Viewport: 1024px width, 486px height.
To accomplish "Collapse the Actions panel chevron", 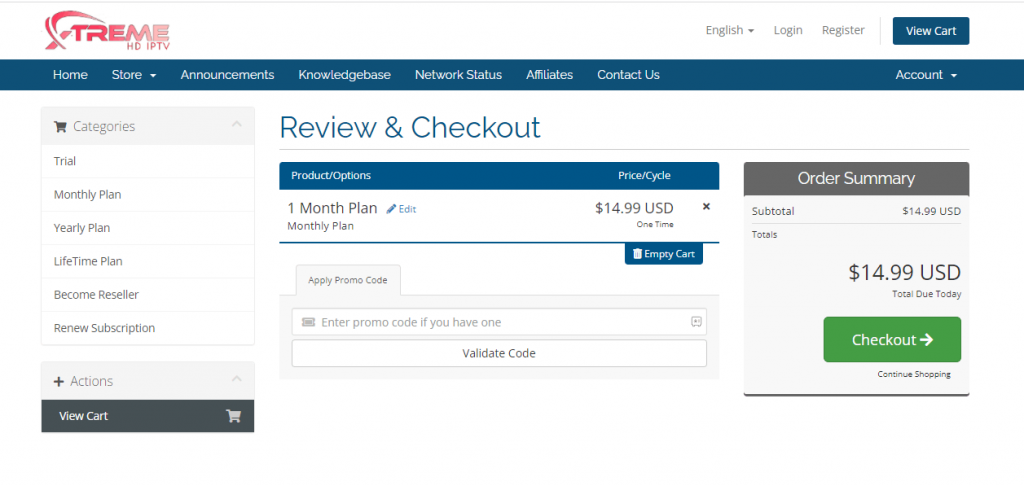I will (x=236, y=378).
